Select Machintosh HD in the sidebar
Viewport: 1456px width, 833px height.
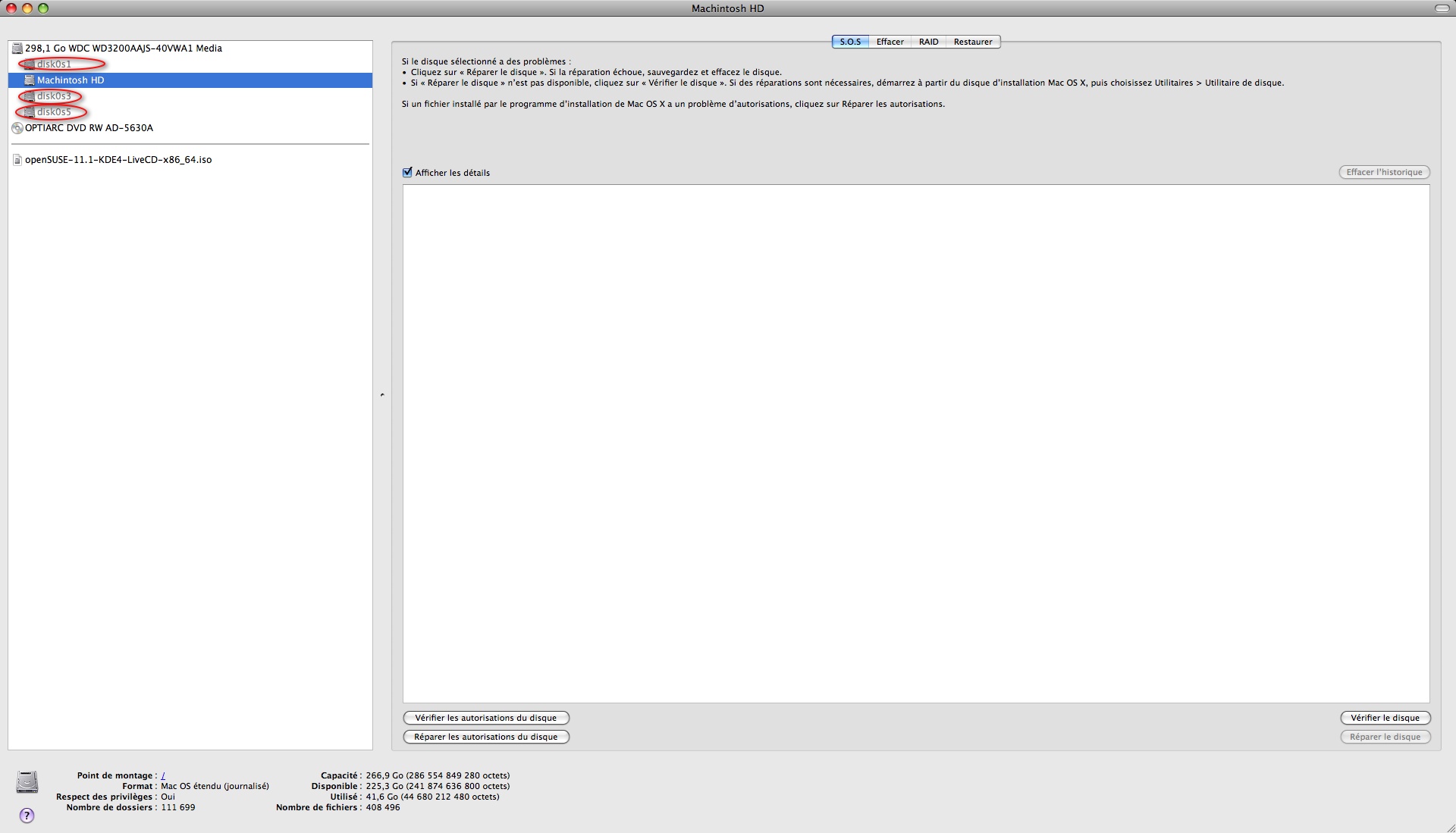click(x=190, y=80)
